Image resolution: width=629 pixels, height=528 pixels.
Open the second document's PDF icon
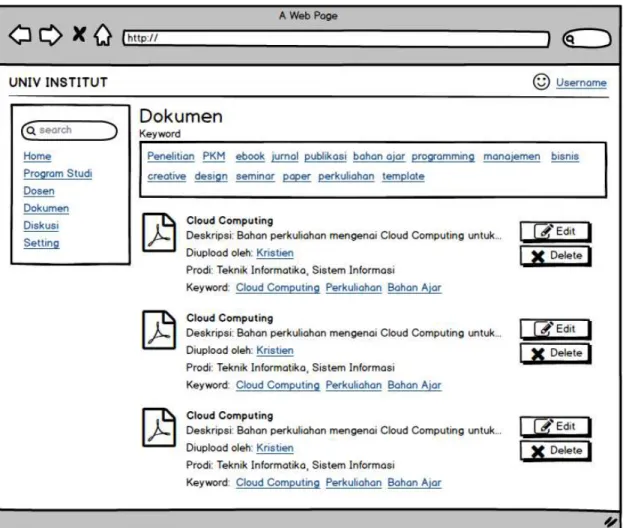159,330
